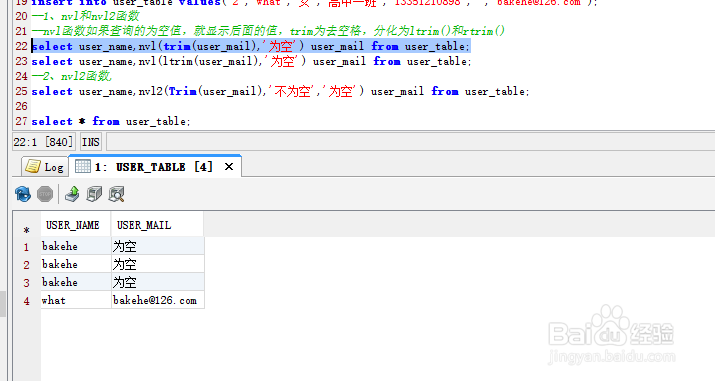Click 为空 cell in row 3
This screenshot has height=381, width=715.
point(158,282)
